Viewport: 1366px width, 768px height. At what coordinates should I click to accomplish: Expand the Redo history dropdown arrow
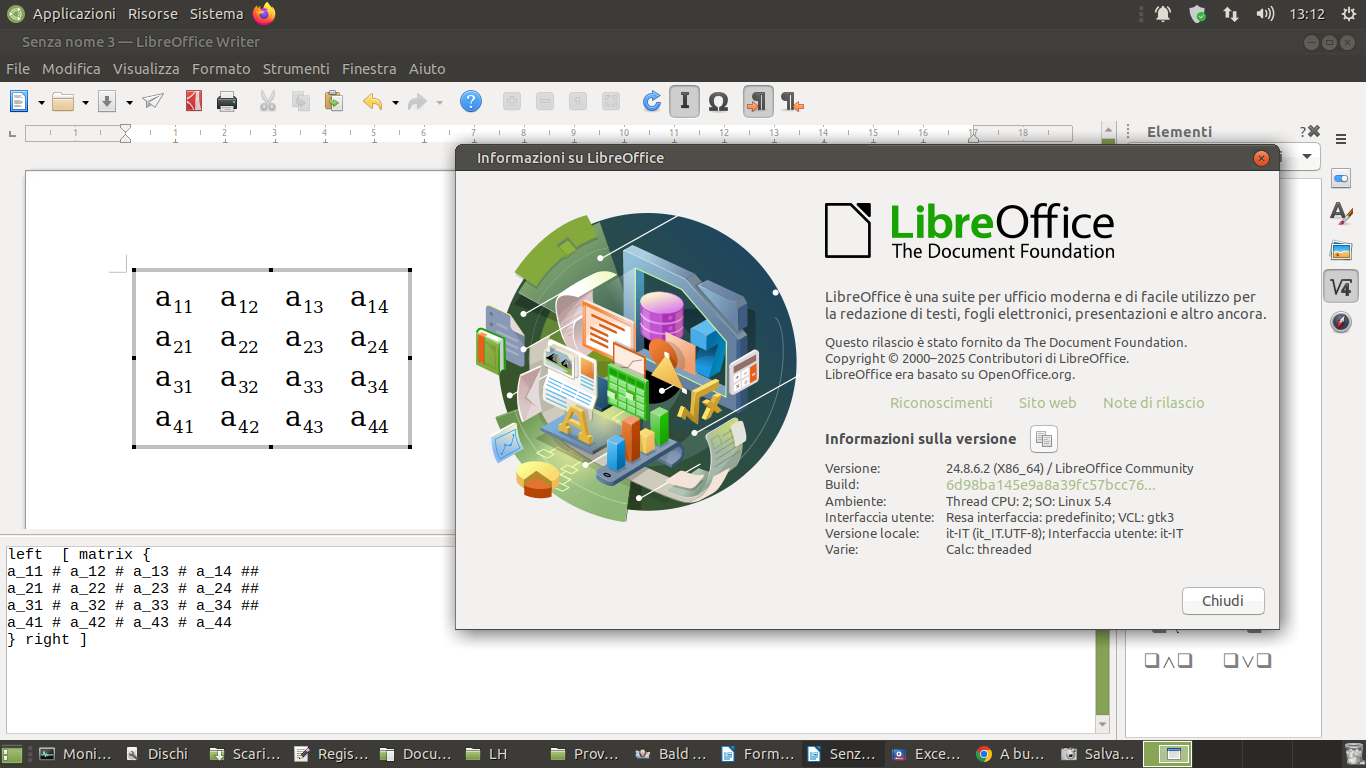click(x=439, y=102)
